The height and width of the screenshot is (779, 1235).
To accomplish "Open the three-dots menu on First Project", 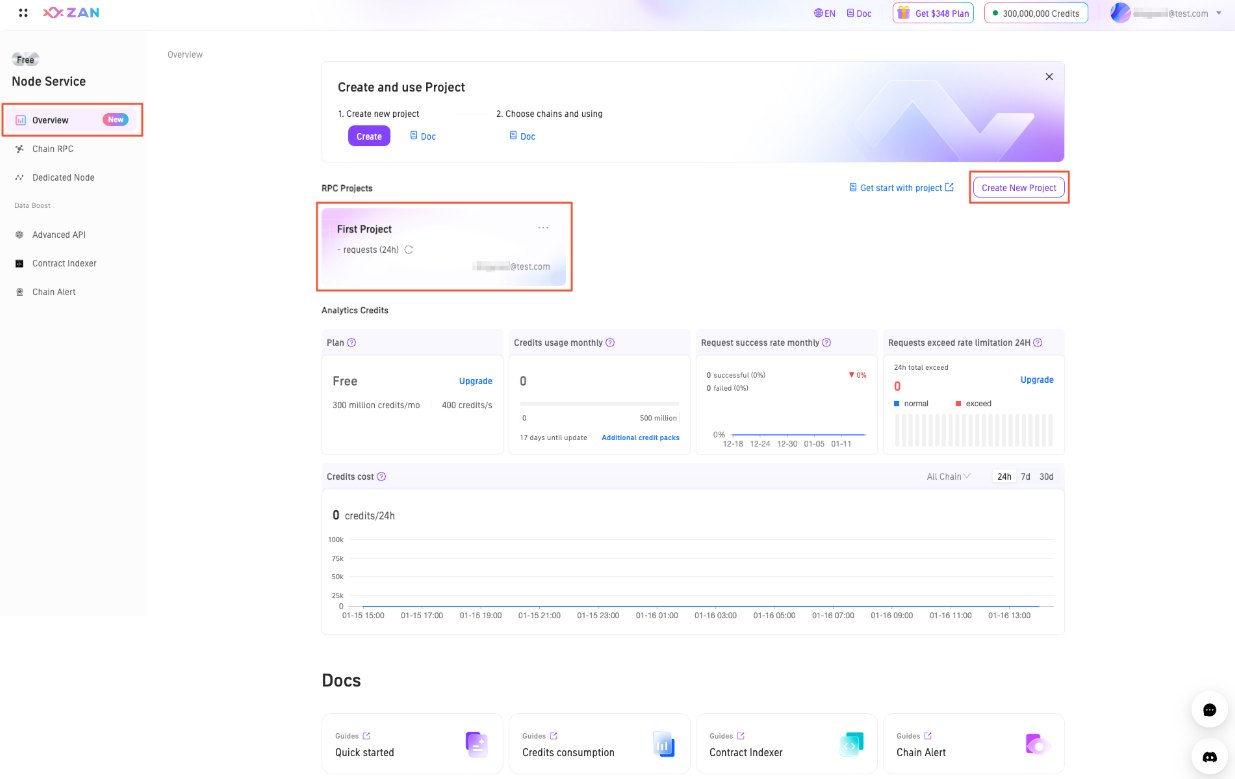I will coord(543,228).
